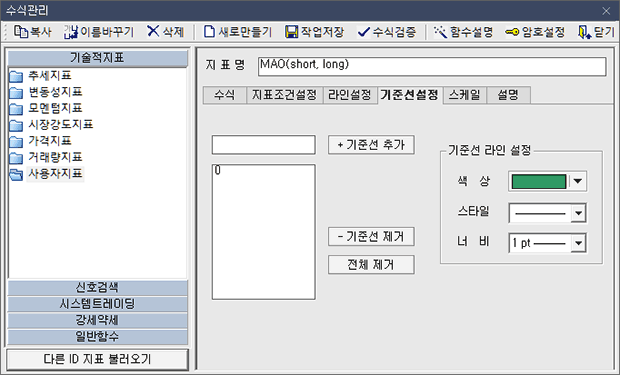Close the 수식관리 window

pos(606,11)
